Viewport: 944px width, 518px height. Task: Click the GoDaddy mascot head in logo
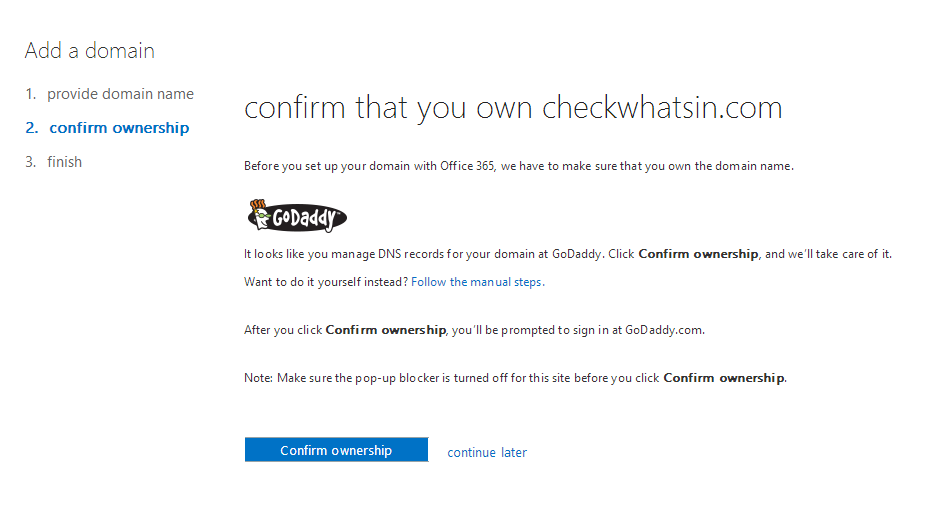tap(260, 214)
